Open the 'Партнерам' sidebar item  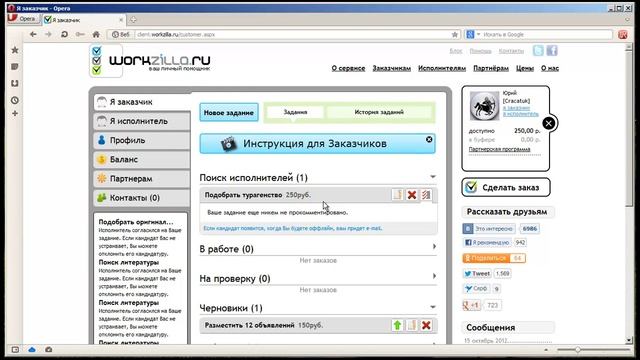pos(142,179)
